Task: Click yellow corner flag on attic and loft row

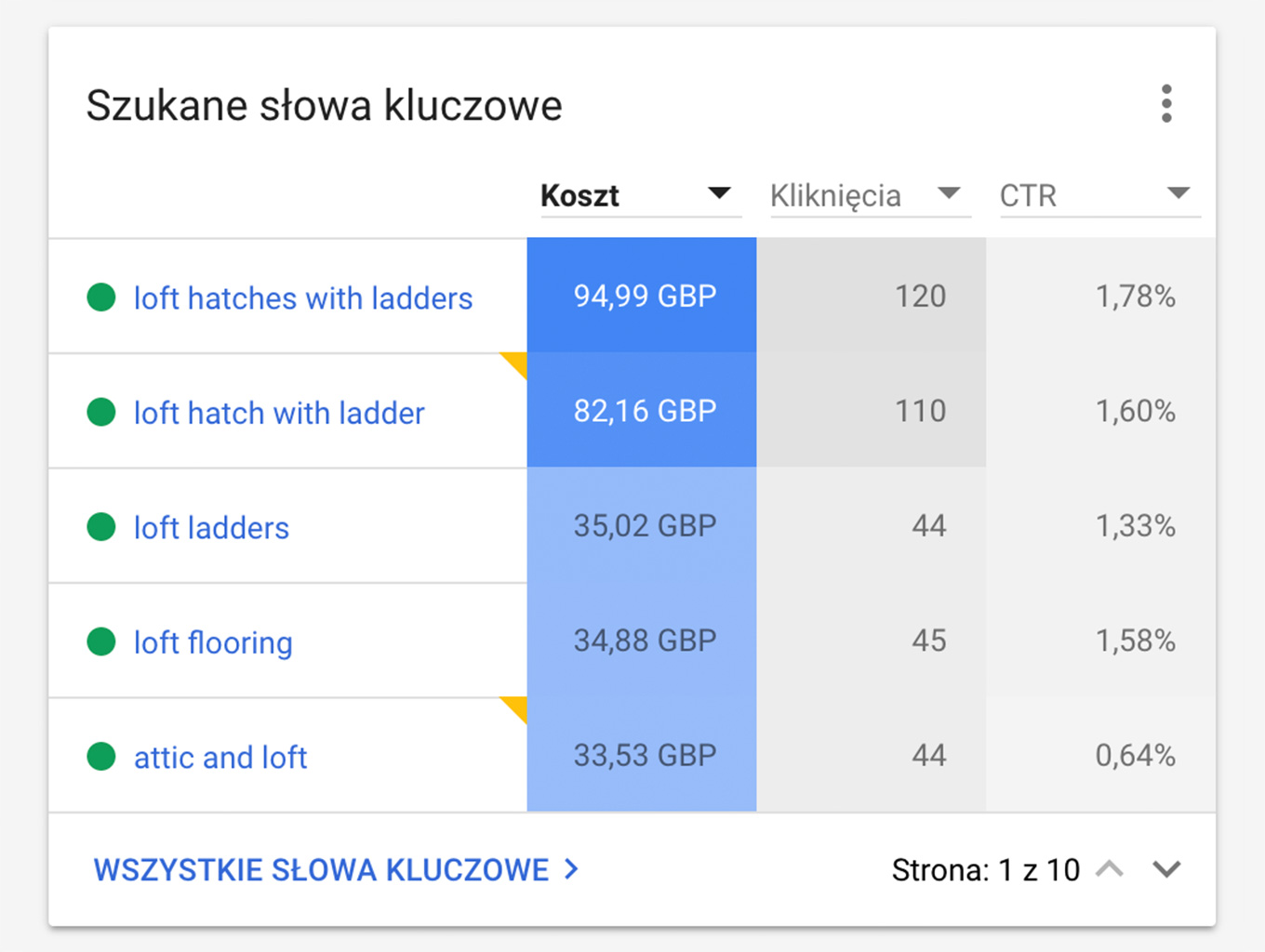Action: coord(516,707)
